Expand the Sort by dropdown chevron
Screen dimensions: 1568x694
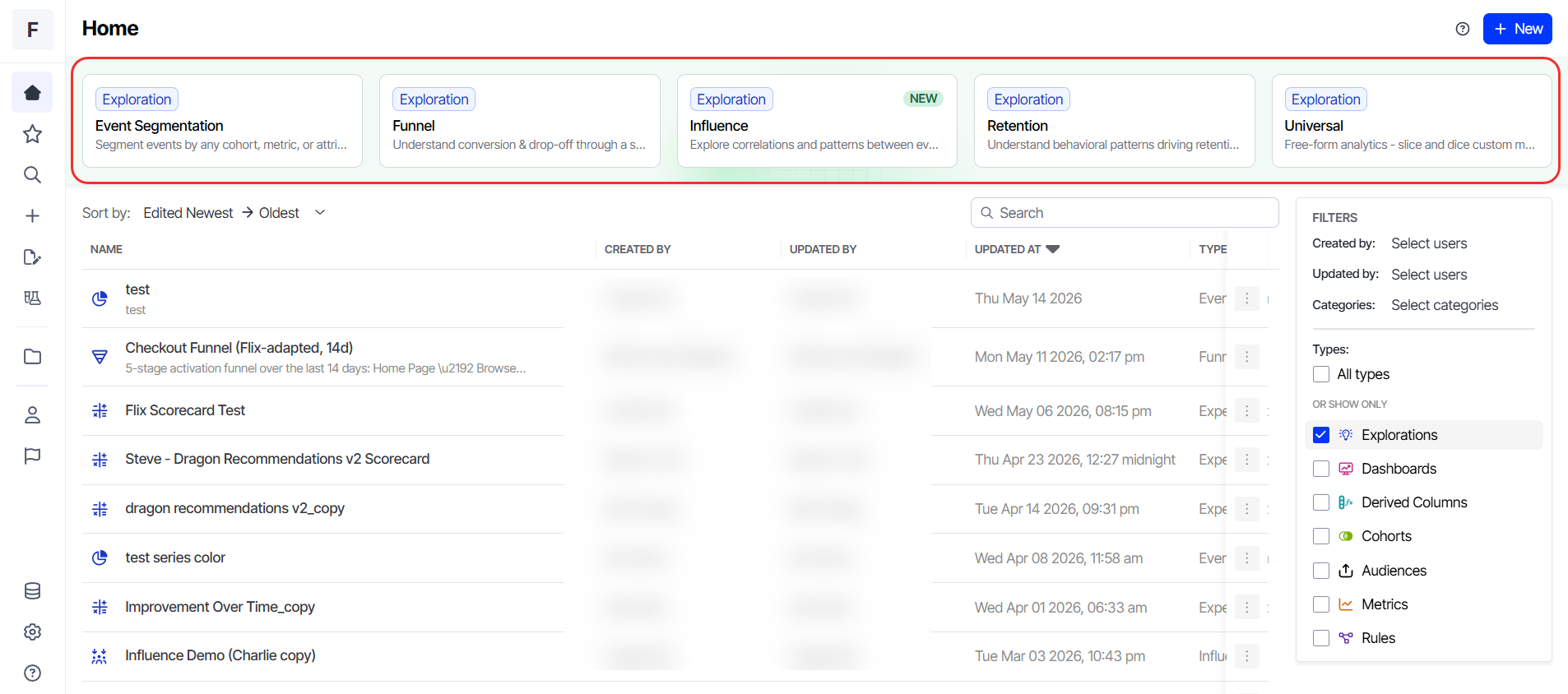point(320,213)
